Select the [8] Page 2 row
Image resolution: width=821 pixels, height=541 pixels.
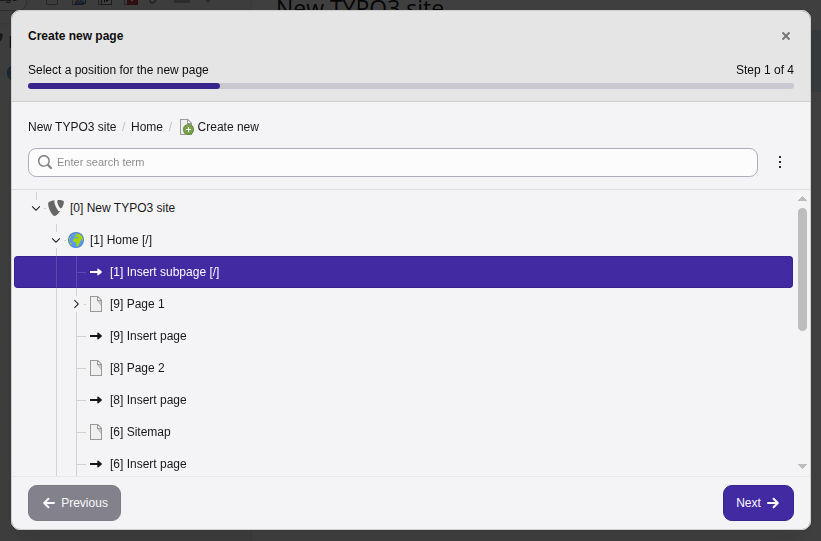403,368
